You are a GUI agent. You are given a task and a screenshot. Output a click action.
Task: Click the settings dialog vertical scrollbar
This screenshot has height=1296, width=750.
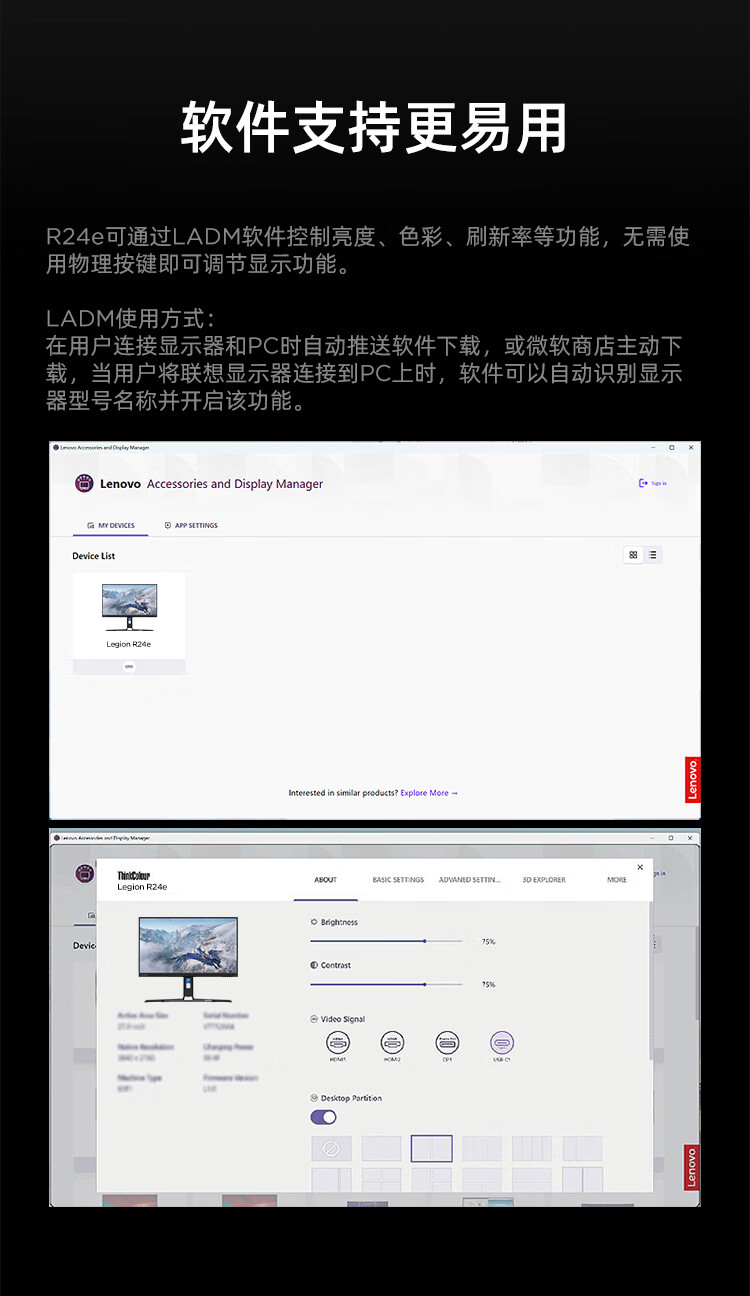click(651, 980)
